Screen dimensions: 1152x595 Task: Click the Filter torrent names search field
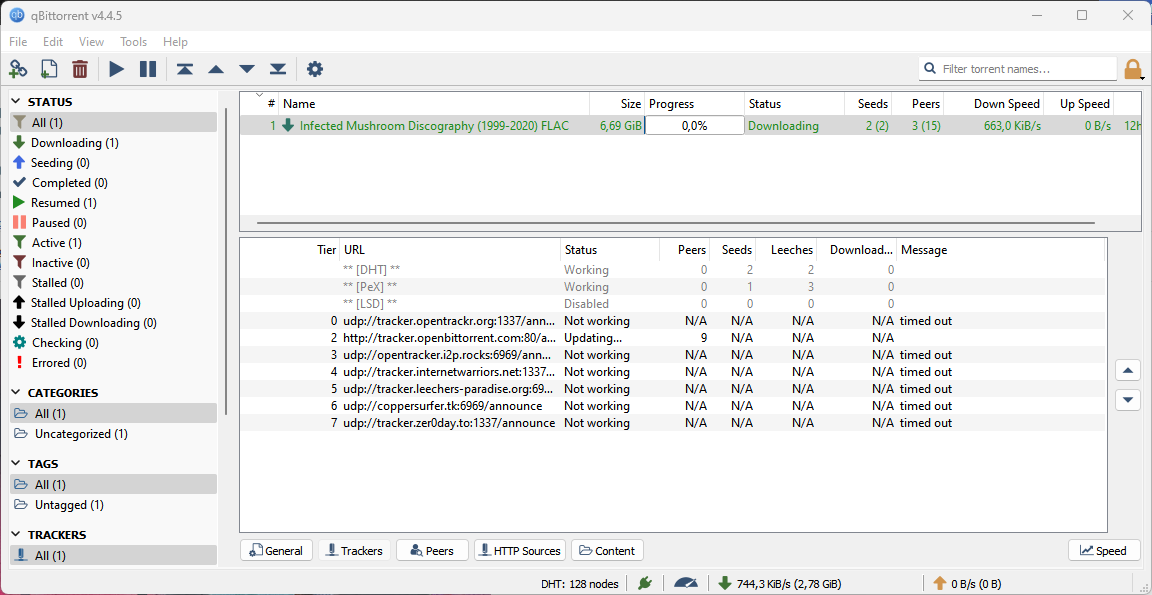1018,69
